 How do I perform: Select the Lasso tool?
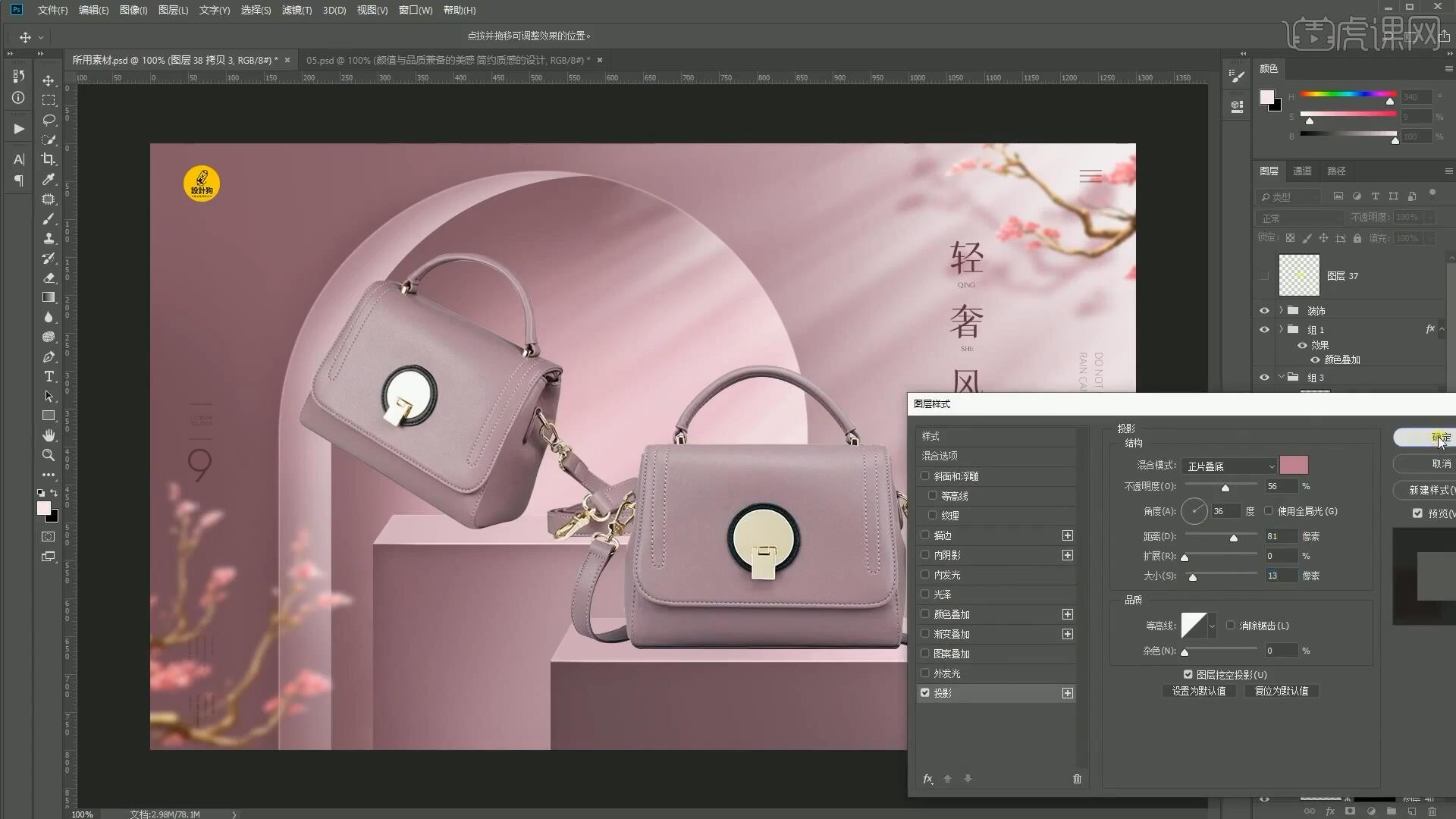click(49, 120)
